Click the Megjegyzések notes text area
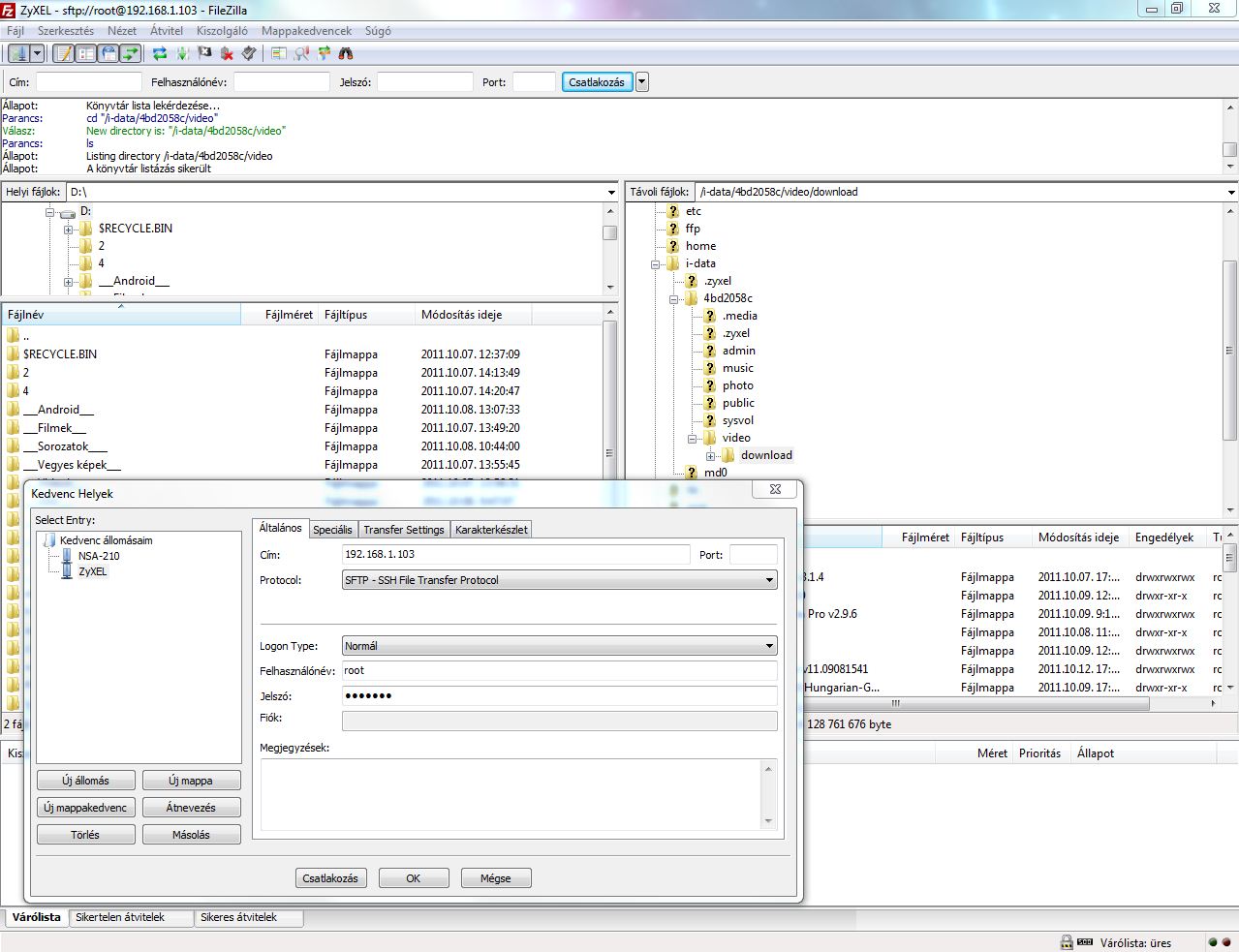Screen dimensions: 1239x952 (519, 794)
